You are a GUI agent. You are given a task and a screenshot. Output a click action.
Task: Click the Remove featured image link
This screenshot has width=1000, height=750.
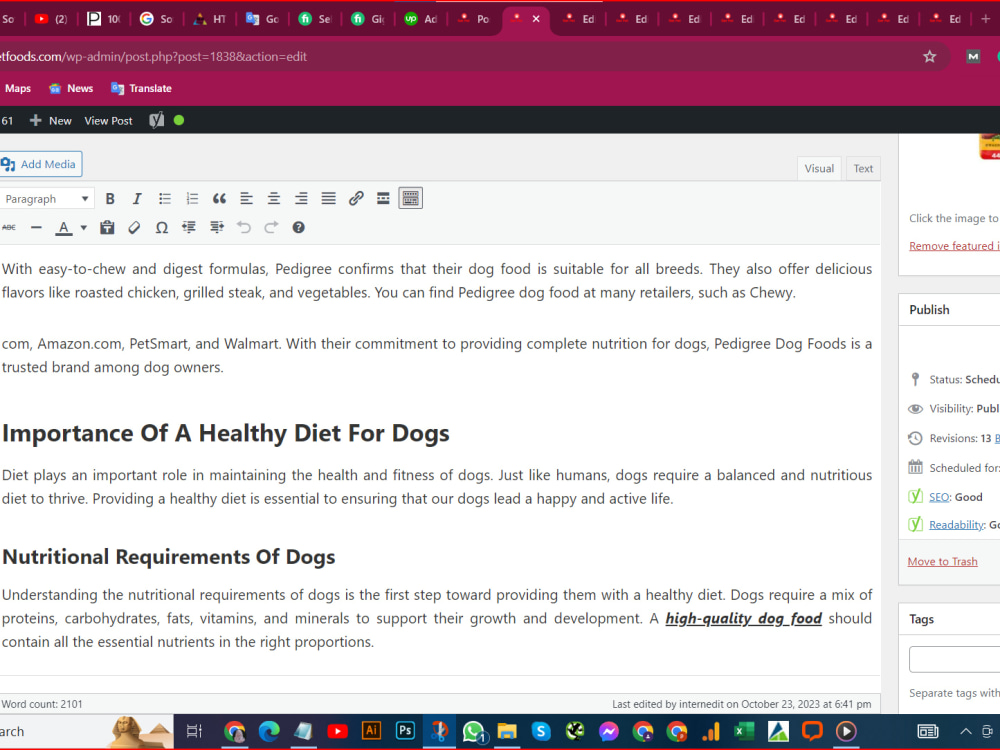pos(954,246)
